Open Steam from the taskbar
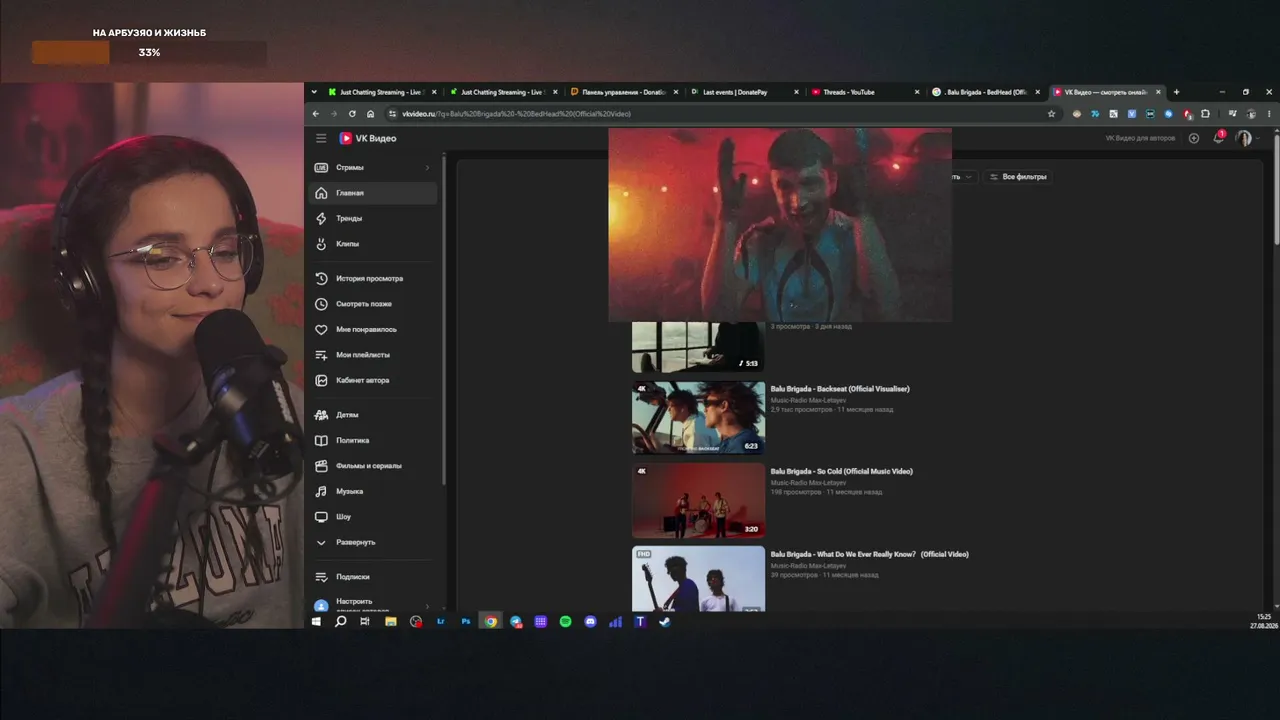Viewport: 1280px width, 720px height. (665, 622)
